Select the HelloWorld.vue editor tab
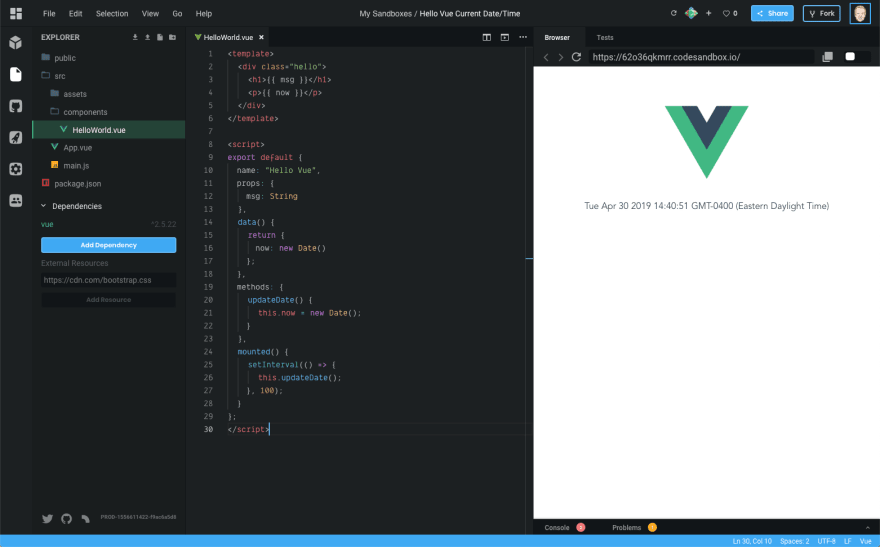Viewport: 880px width, 547px height. click(x=228, y=38)
